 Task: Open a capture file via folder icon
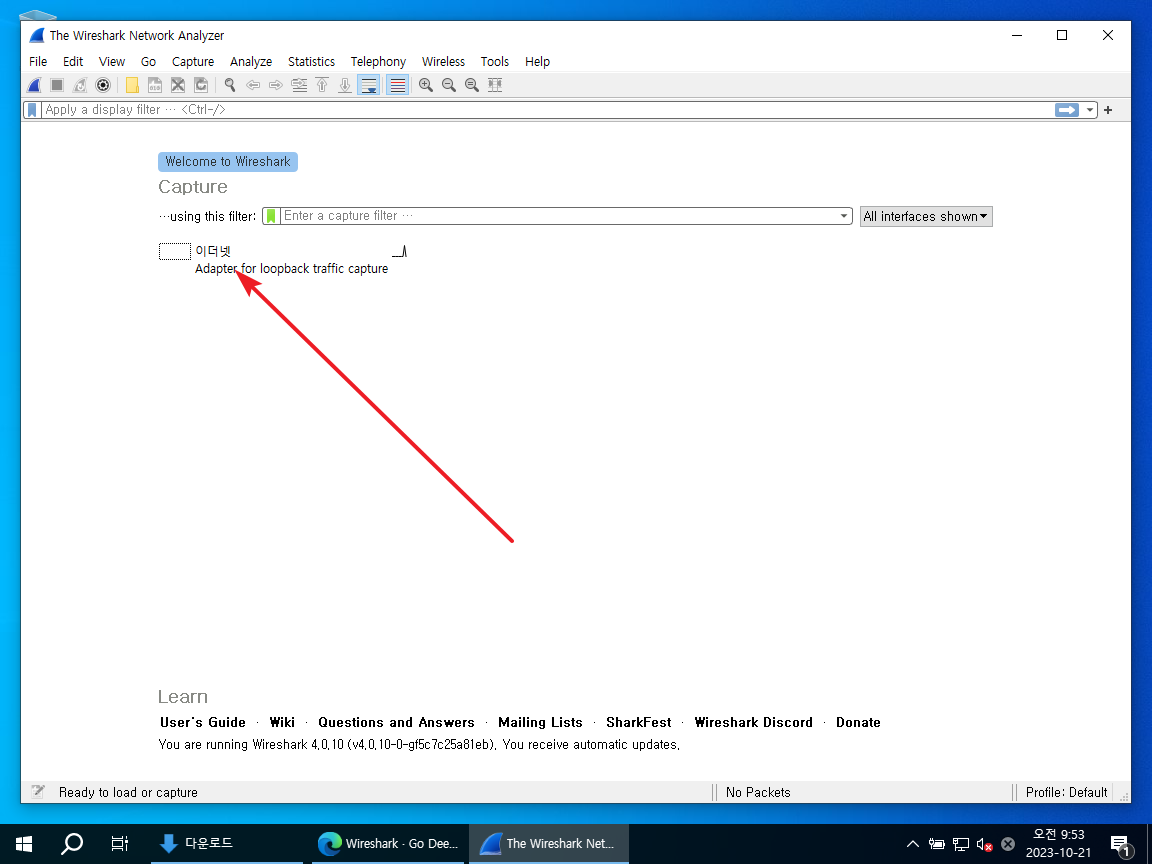(x=132, y=85)
